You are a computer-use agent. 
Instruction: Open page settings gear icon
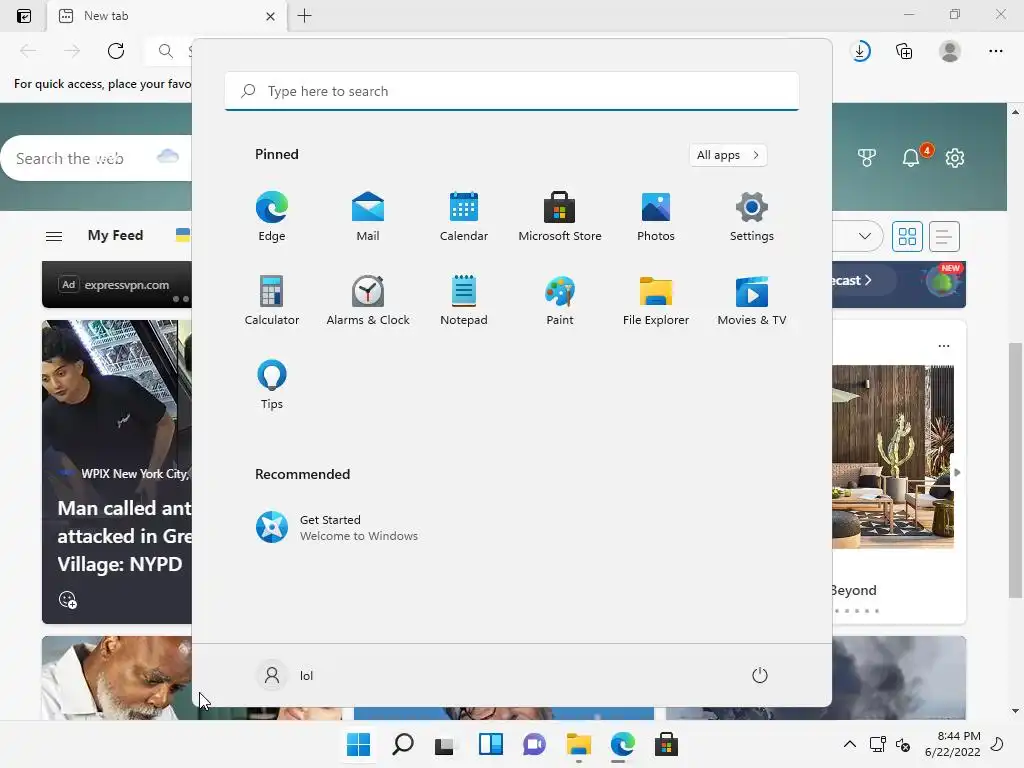955,157
